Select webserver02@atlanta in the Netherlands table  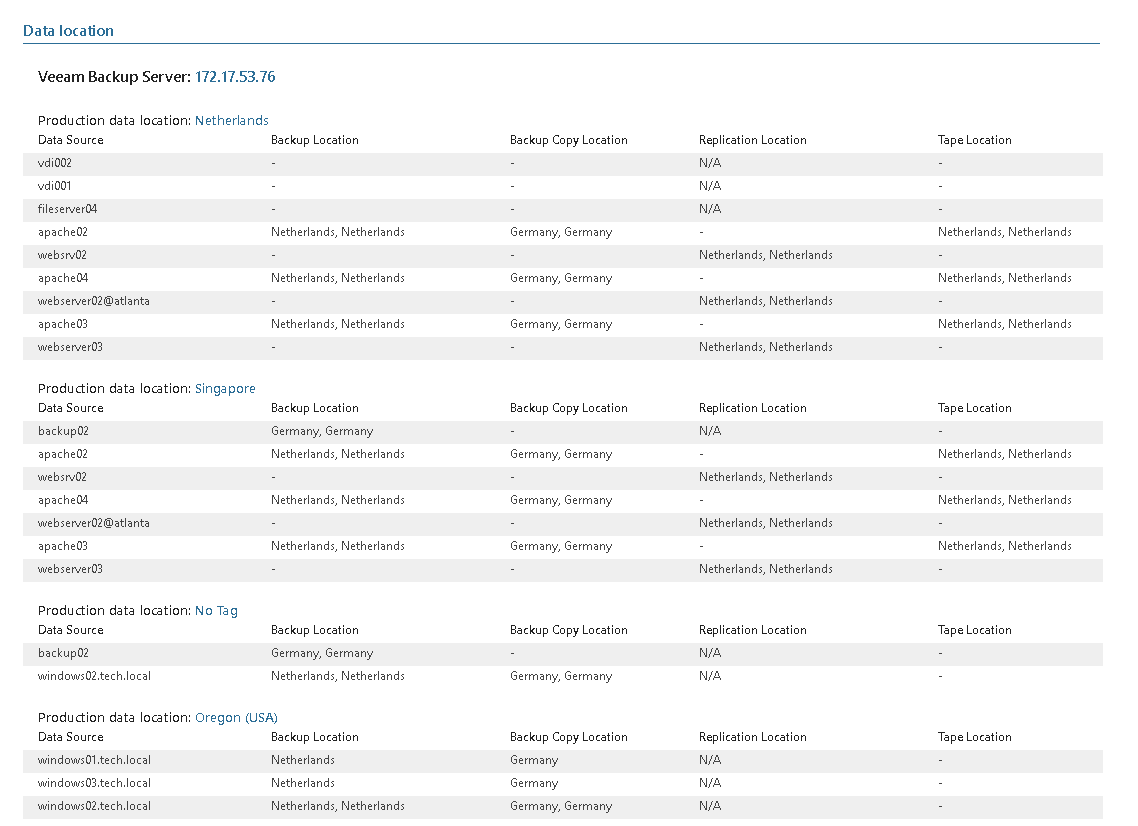[94, 301]
